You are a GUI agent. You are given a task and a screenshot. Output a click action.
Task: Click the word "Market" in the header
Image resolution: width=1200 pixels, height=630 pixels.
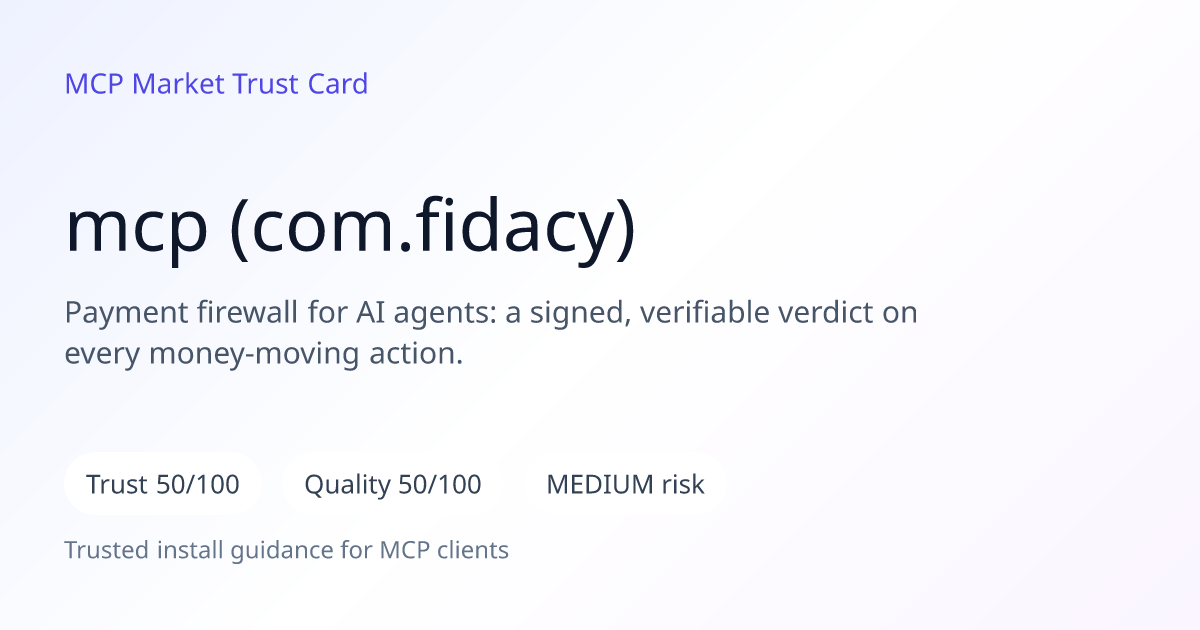click(x=179, y=84)
